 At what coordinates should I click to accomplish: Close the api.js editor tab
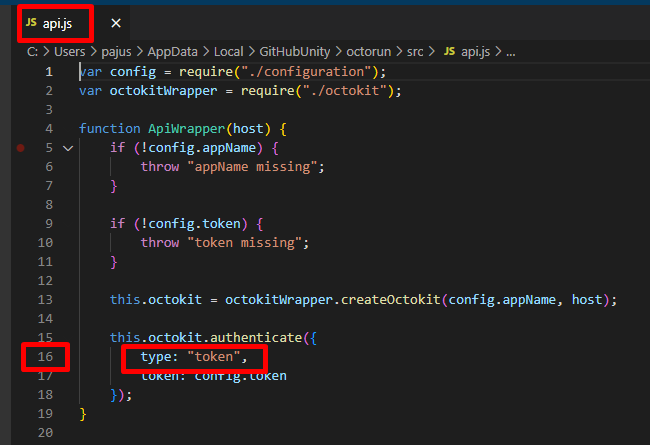[116, 22]
